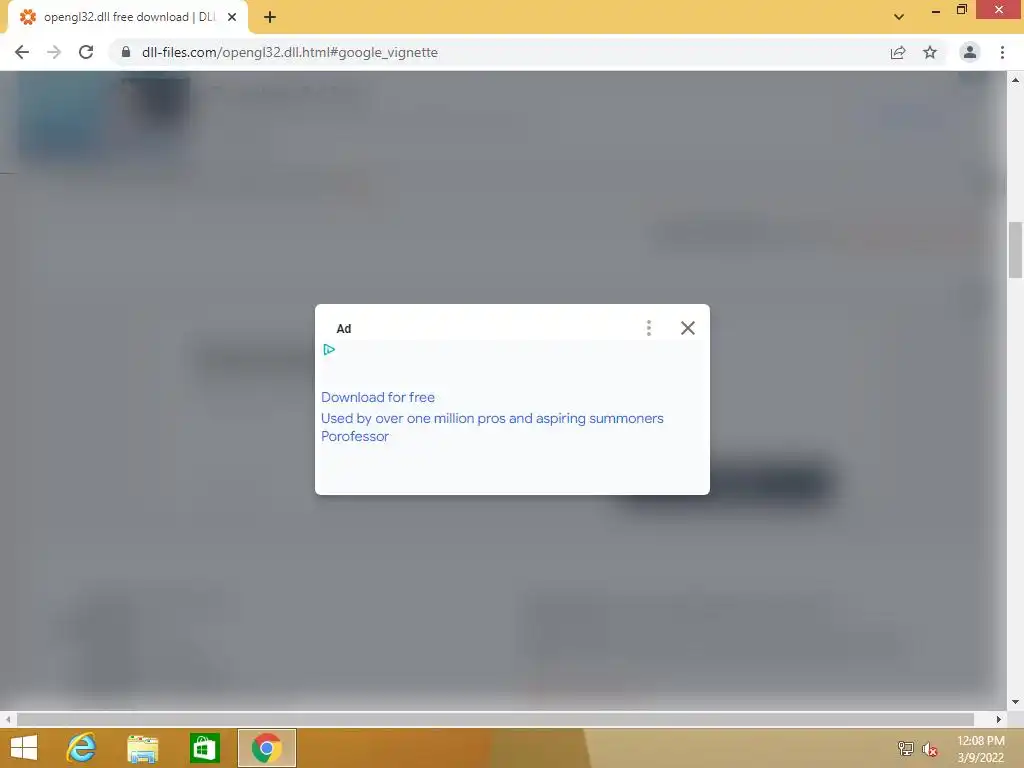Click the horizontal scrollbar left arrow
Viewport: 1024px width, 768px height.
click(x=8, y=719)
